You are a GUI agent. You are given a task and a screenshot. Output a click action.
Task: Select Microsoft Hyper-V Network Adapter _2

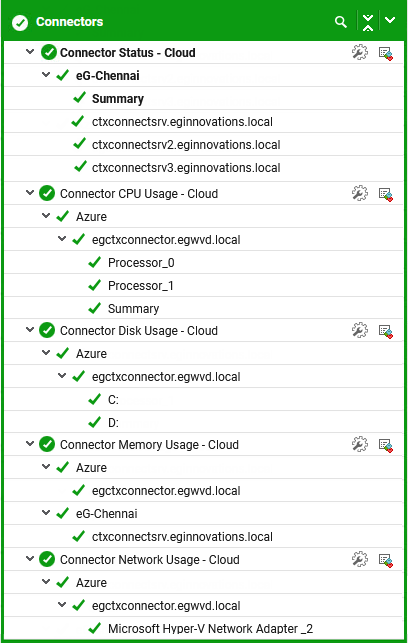(210, 628)
